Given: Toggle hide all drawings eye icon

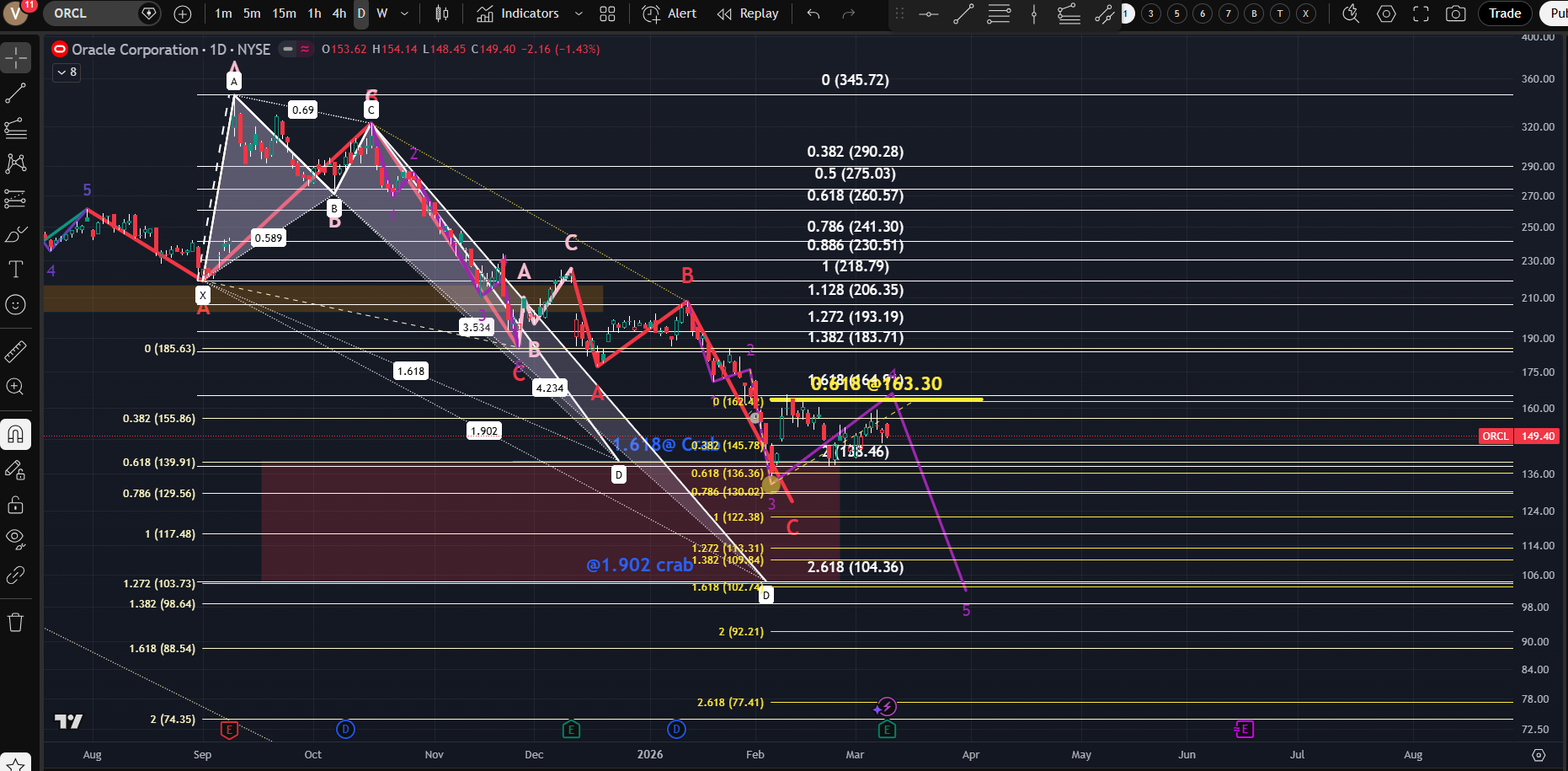Looking at the screenshot, I should click(15, 538).
